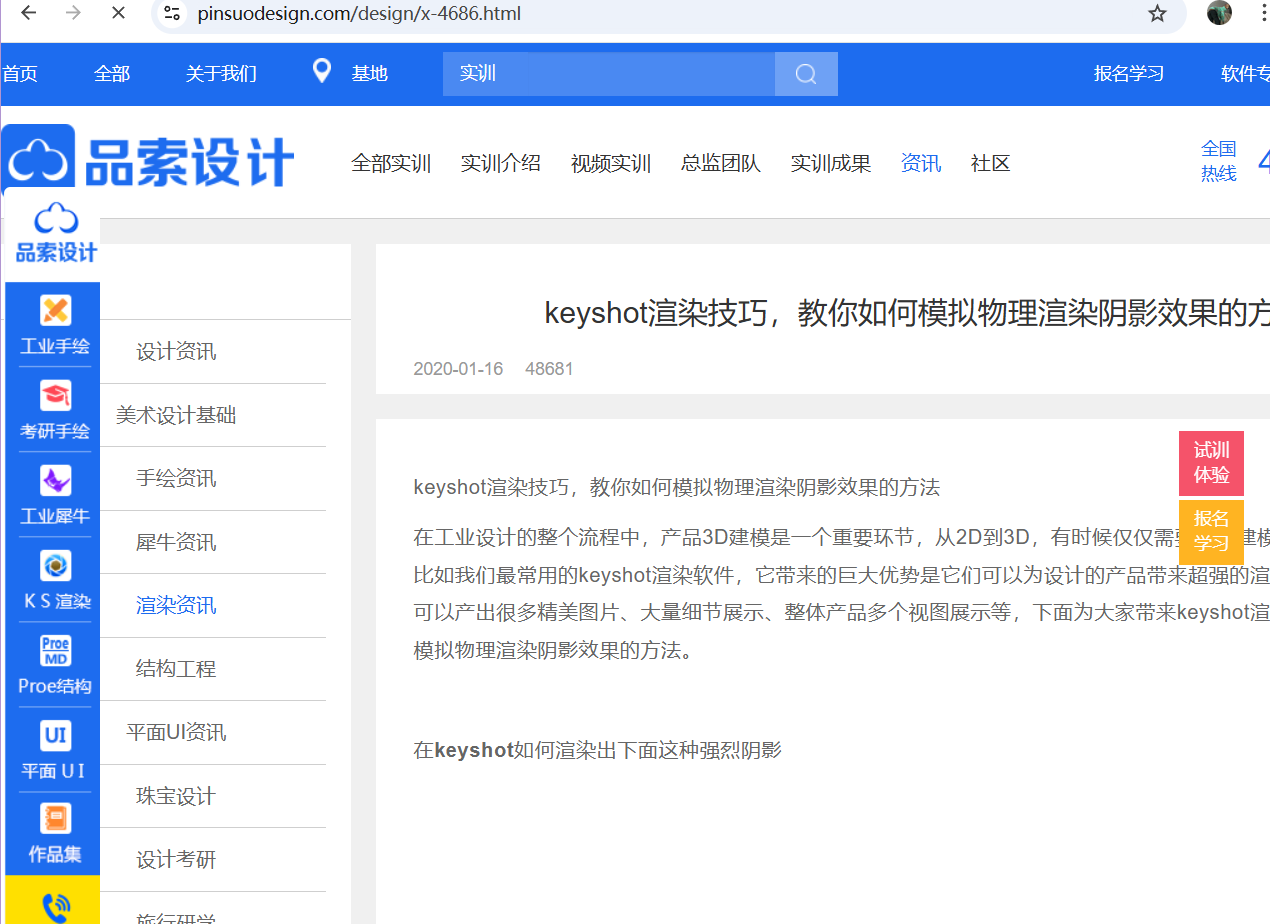
Task: Click the publish date 2020-01-16
Action: 458,369
